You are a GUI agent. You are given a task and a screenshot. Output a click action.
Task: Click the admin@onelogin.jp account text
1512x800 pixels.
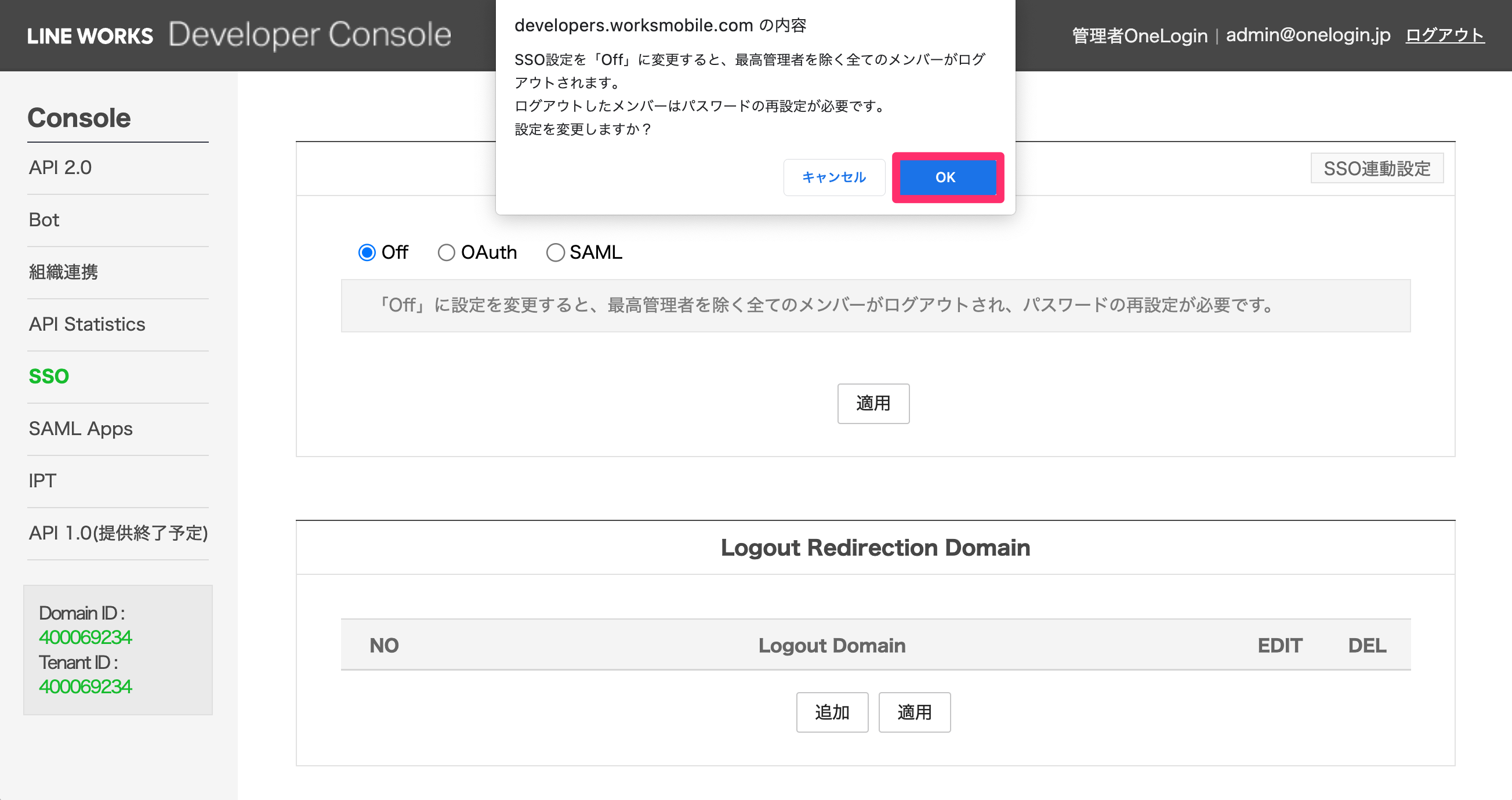tap(1308, 35)
